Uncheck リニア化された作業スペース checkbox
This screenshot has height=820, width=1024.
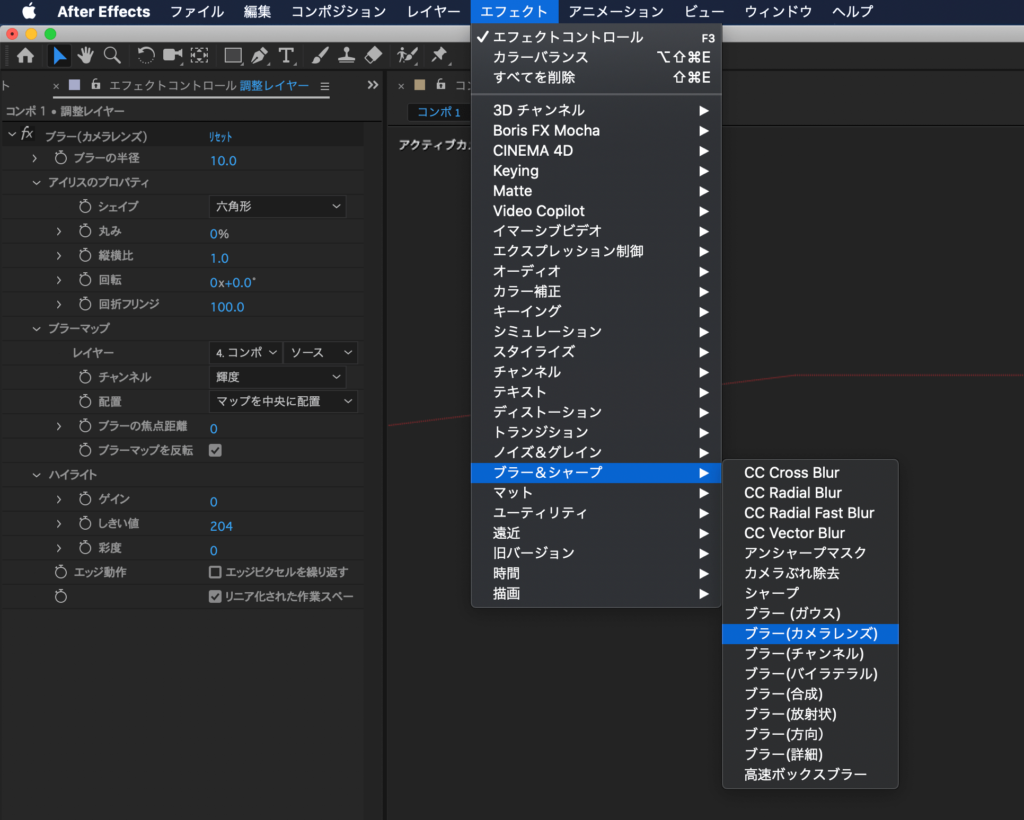pos(215,597)
